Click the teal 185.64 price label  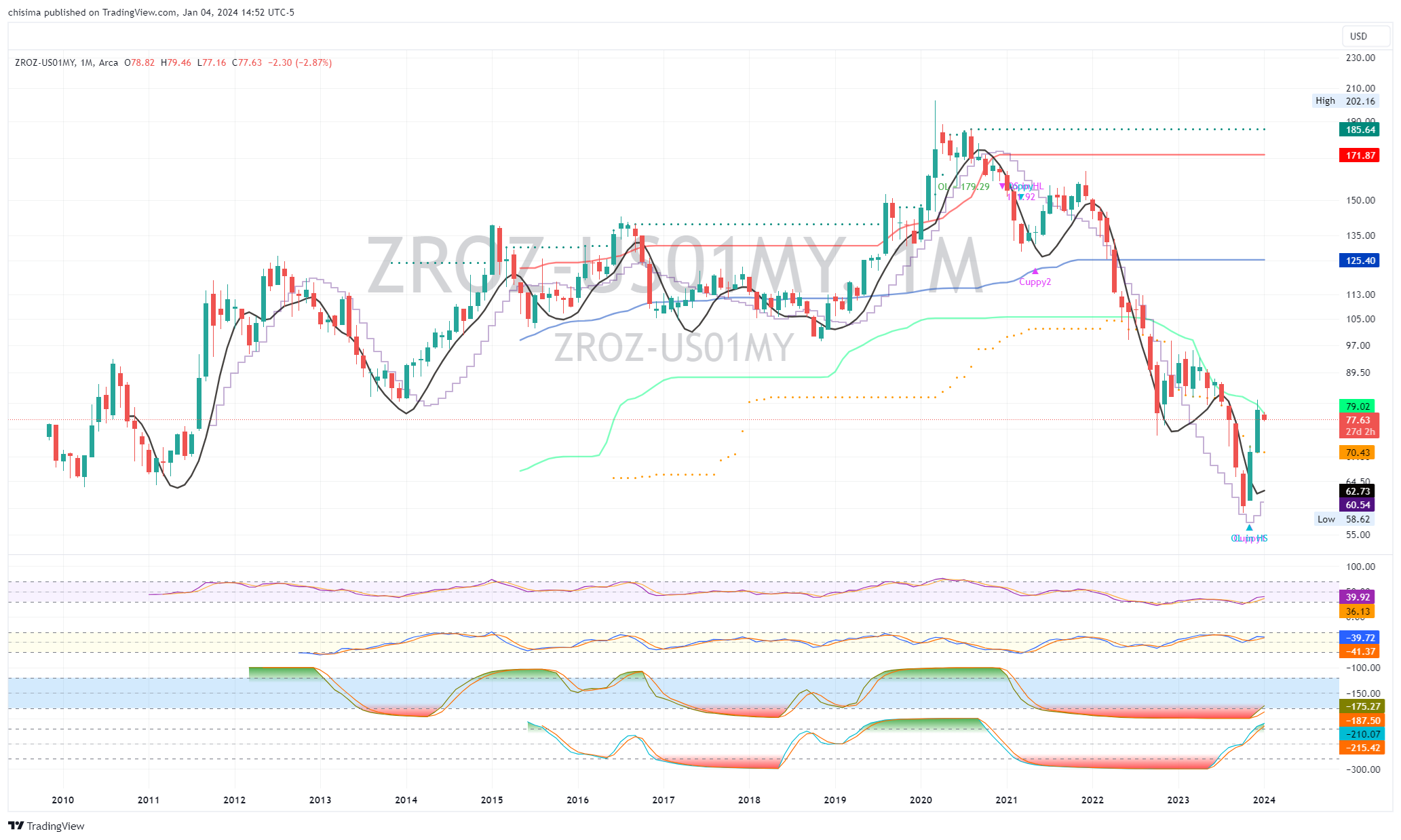point(1360,130)
